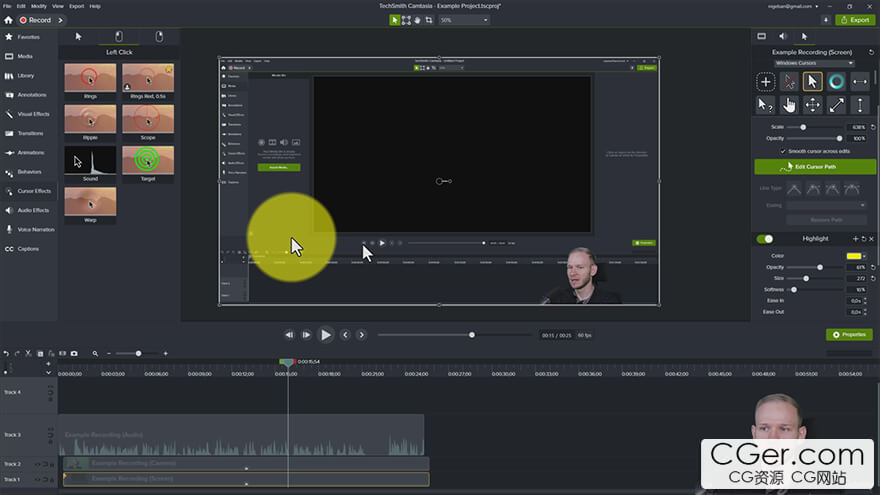Expand the Record options arrow

[x=61, y=20]
